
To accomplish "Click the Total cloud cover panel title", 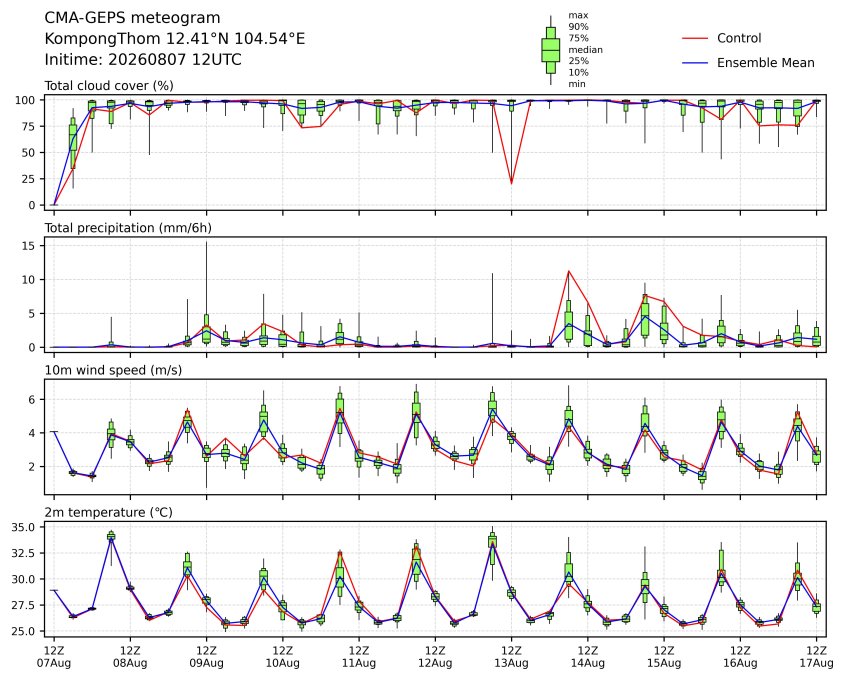I will [109, 86].
